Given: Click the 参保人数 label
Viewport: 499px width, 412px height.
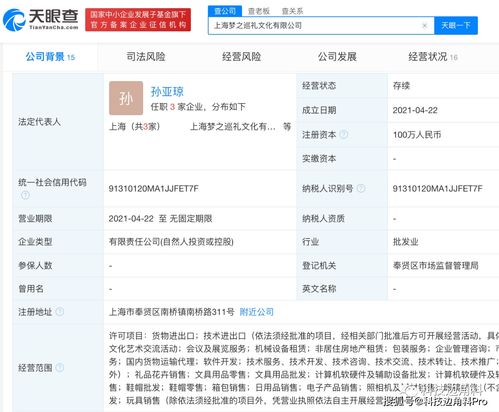Looking at the screenshot, I should point(35,265).
